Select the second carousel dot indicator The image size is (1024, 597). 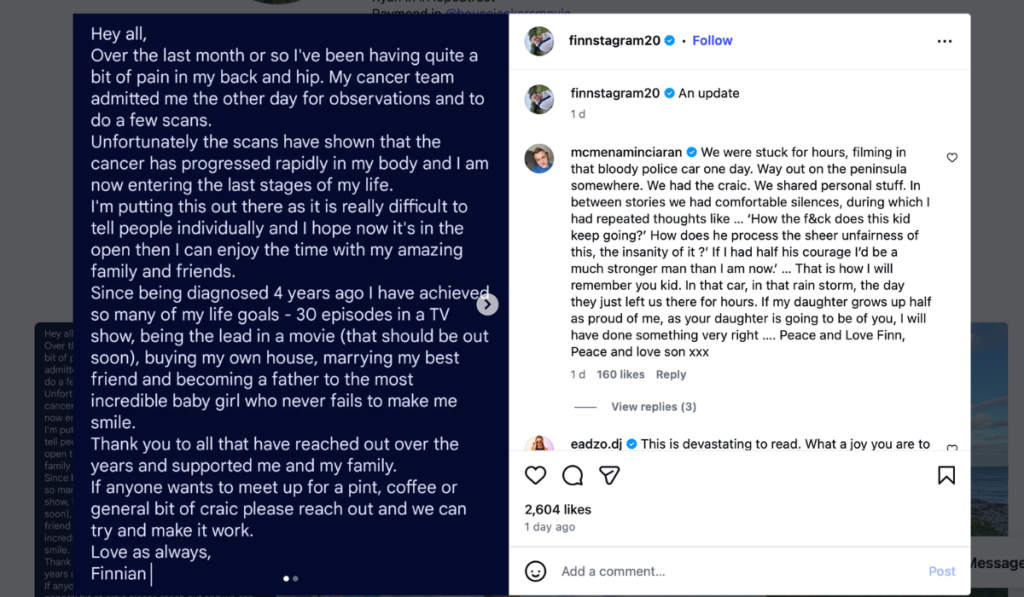click(x=295, y=578)
